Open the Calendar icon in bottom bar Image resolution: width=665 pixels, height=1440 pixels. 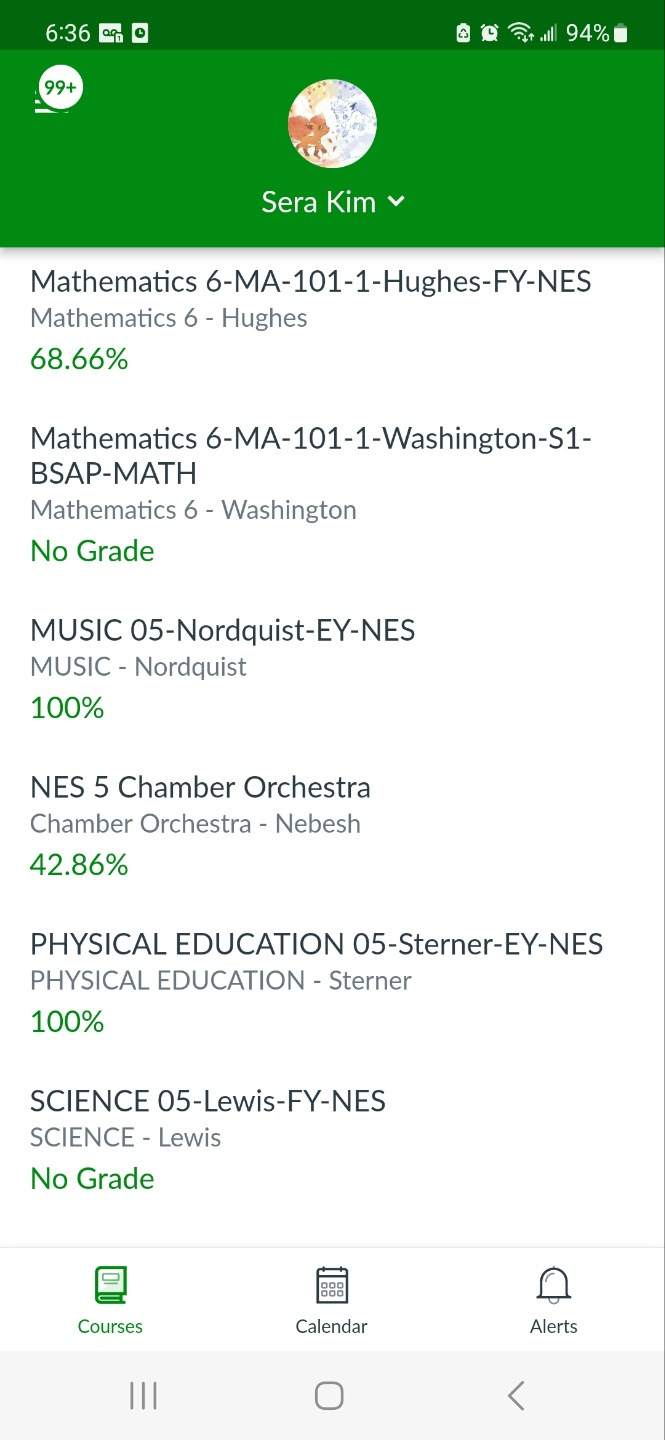tap(331, 1285)
